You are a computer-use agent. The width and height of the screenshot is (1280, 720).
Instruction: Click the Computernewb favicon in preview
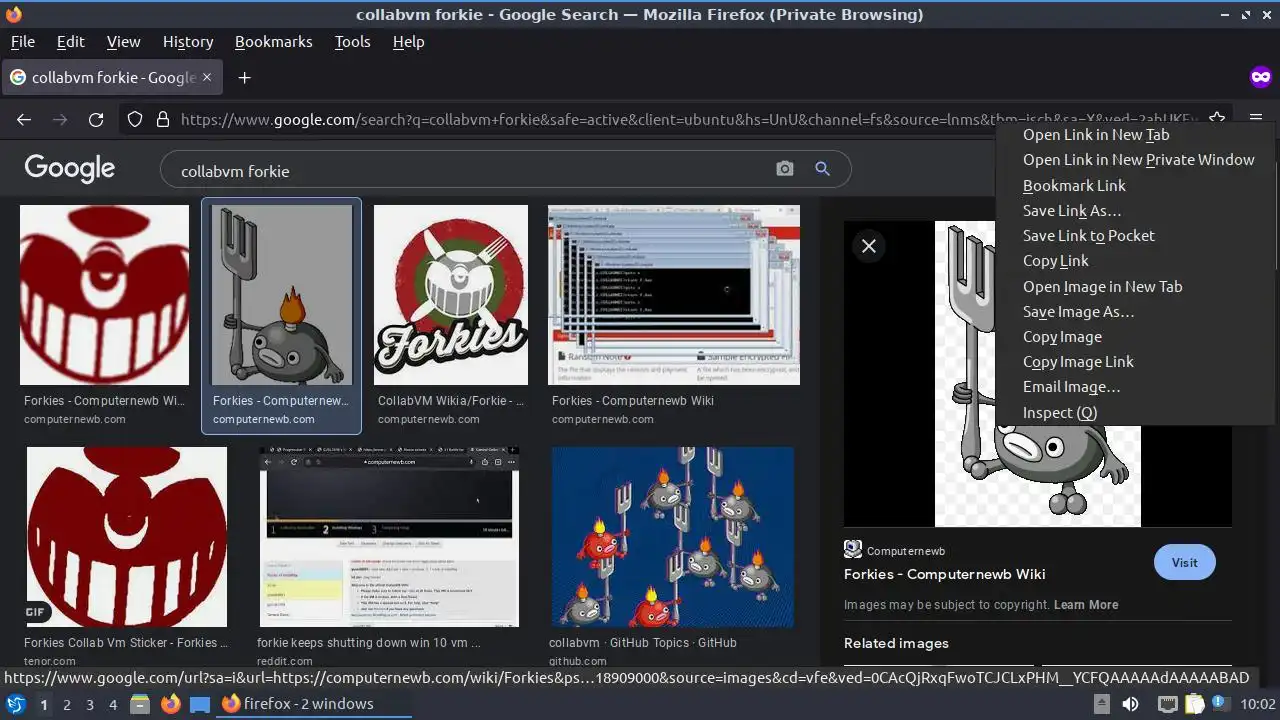pyautogui.click(x=853, y=549)
